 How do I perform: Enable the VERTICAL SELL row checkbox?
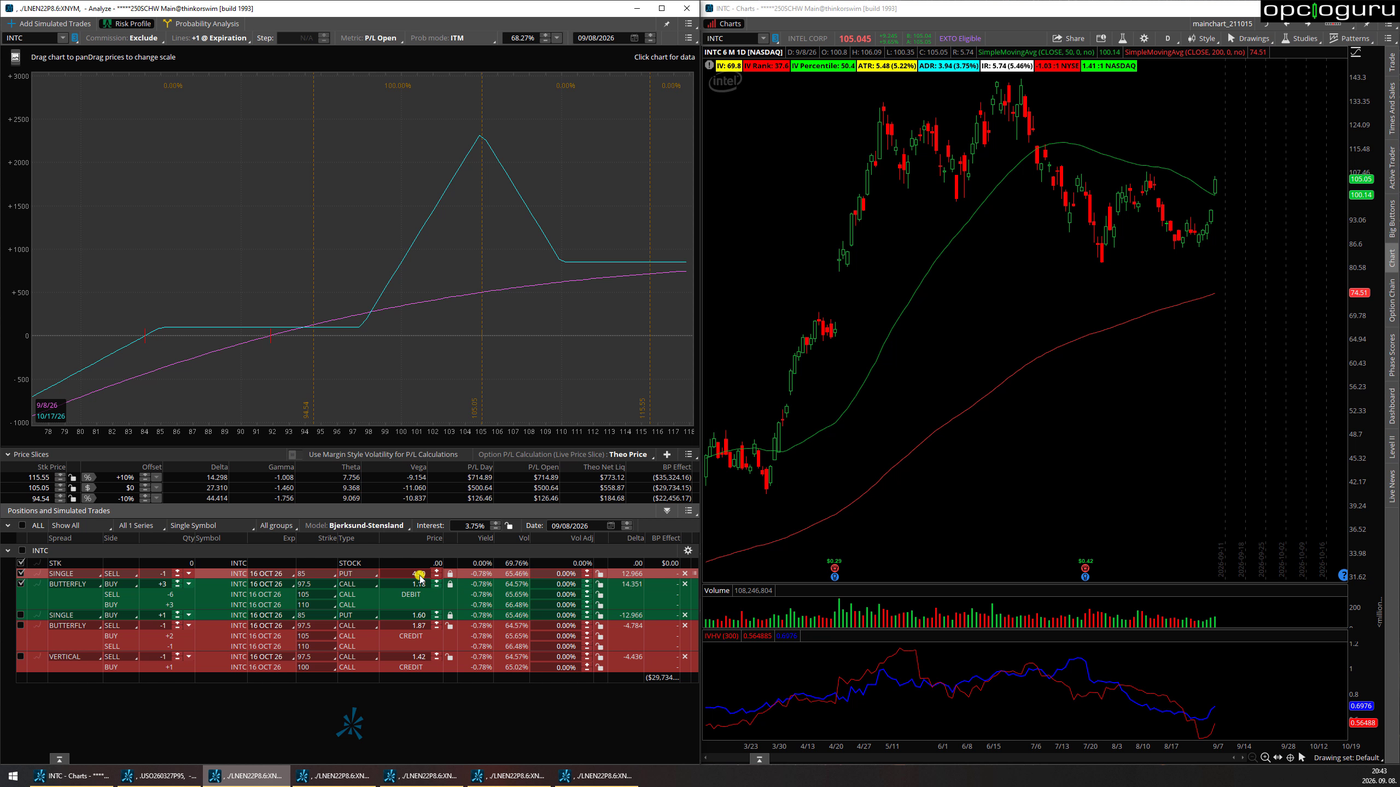(21, 657)
